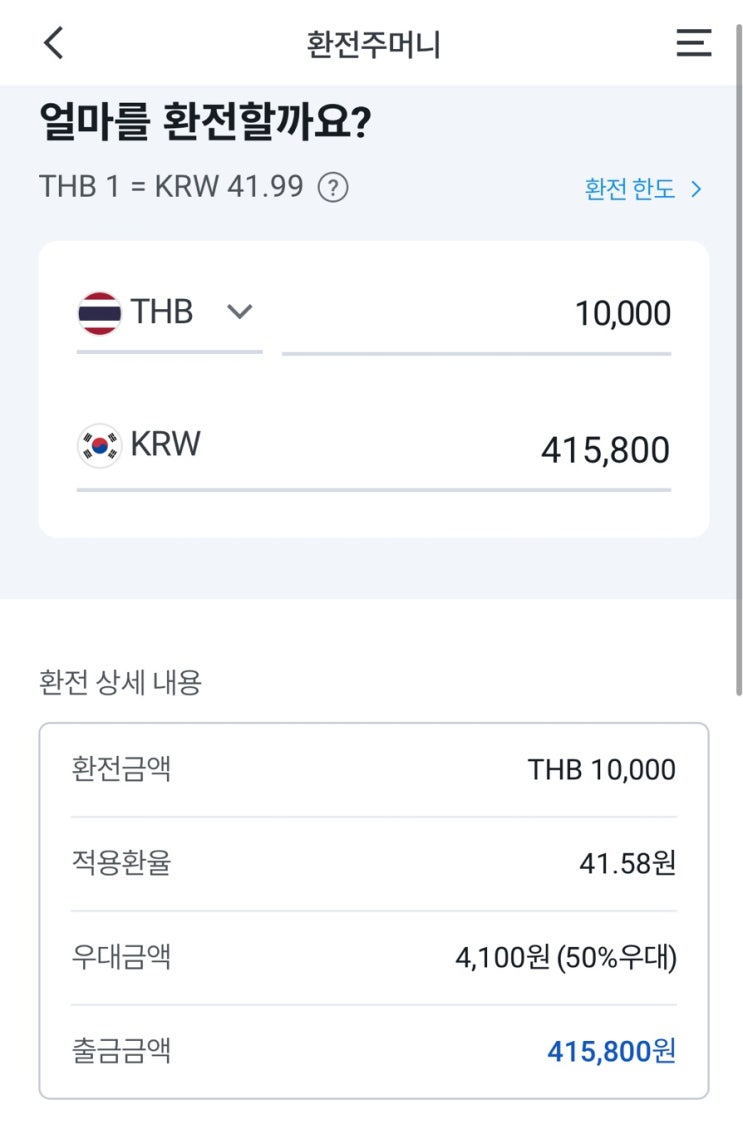Open the hamburger menu icon
The width and height of the screenshot is (743, 1139).
pos(693,43)
